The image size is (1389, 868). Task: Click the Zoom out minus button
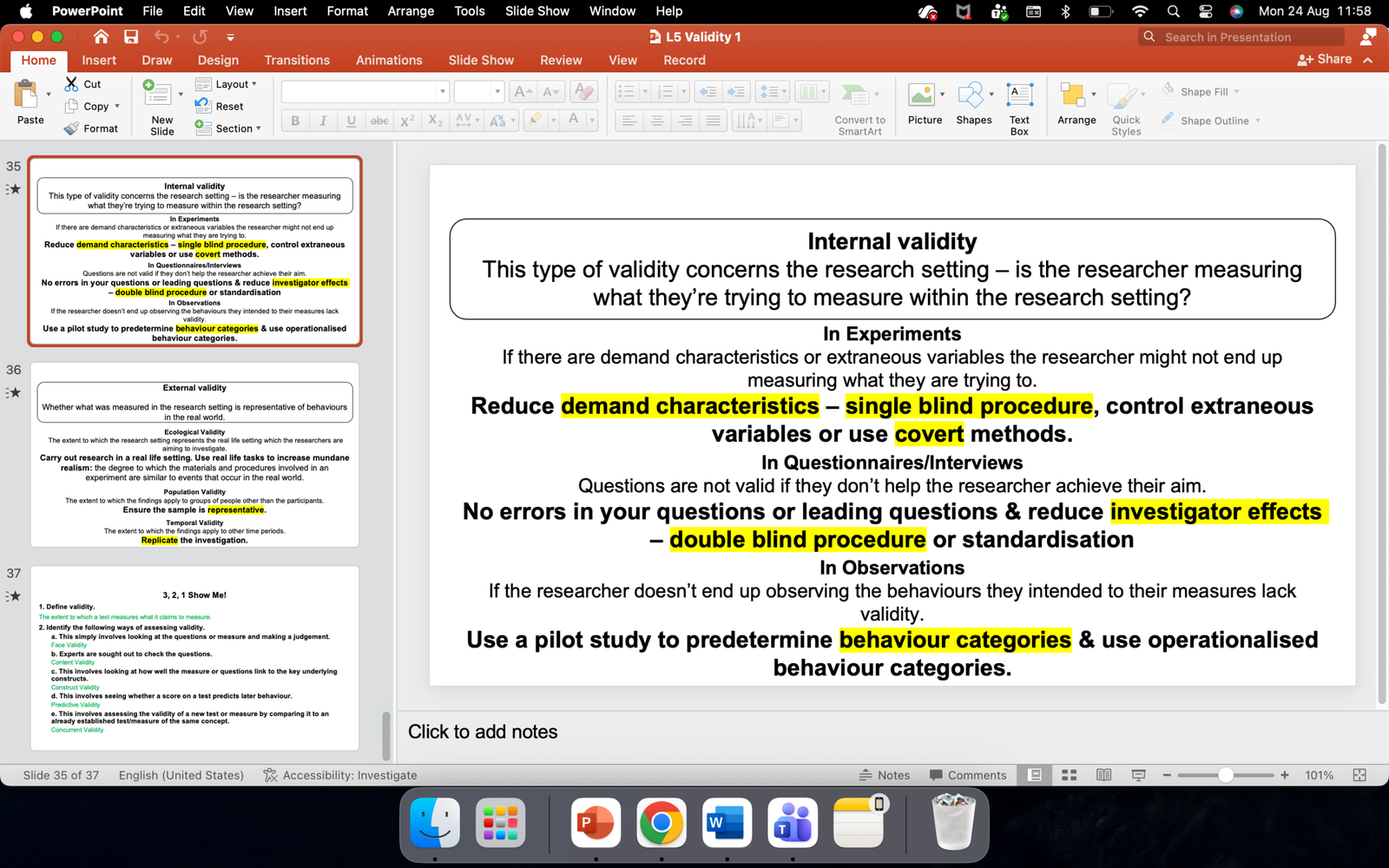pos(1167,775)
